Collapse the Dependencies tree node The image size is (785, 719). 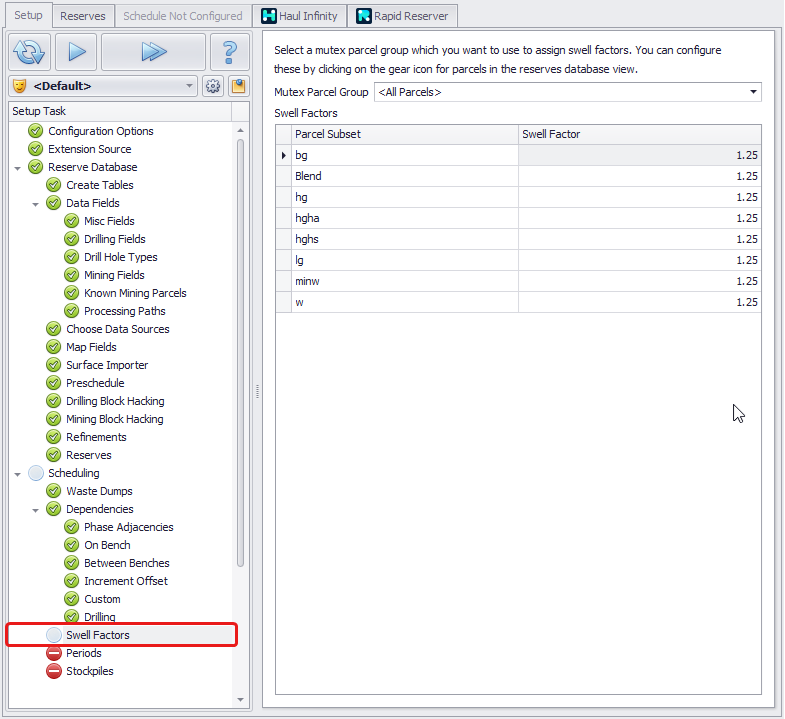[36, 510]
